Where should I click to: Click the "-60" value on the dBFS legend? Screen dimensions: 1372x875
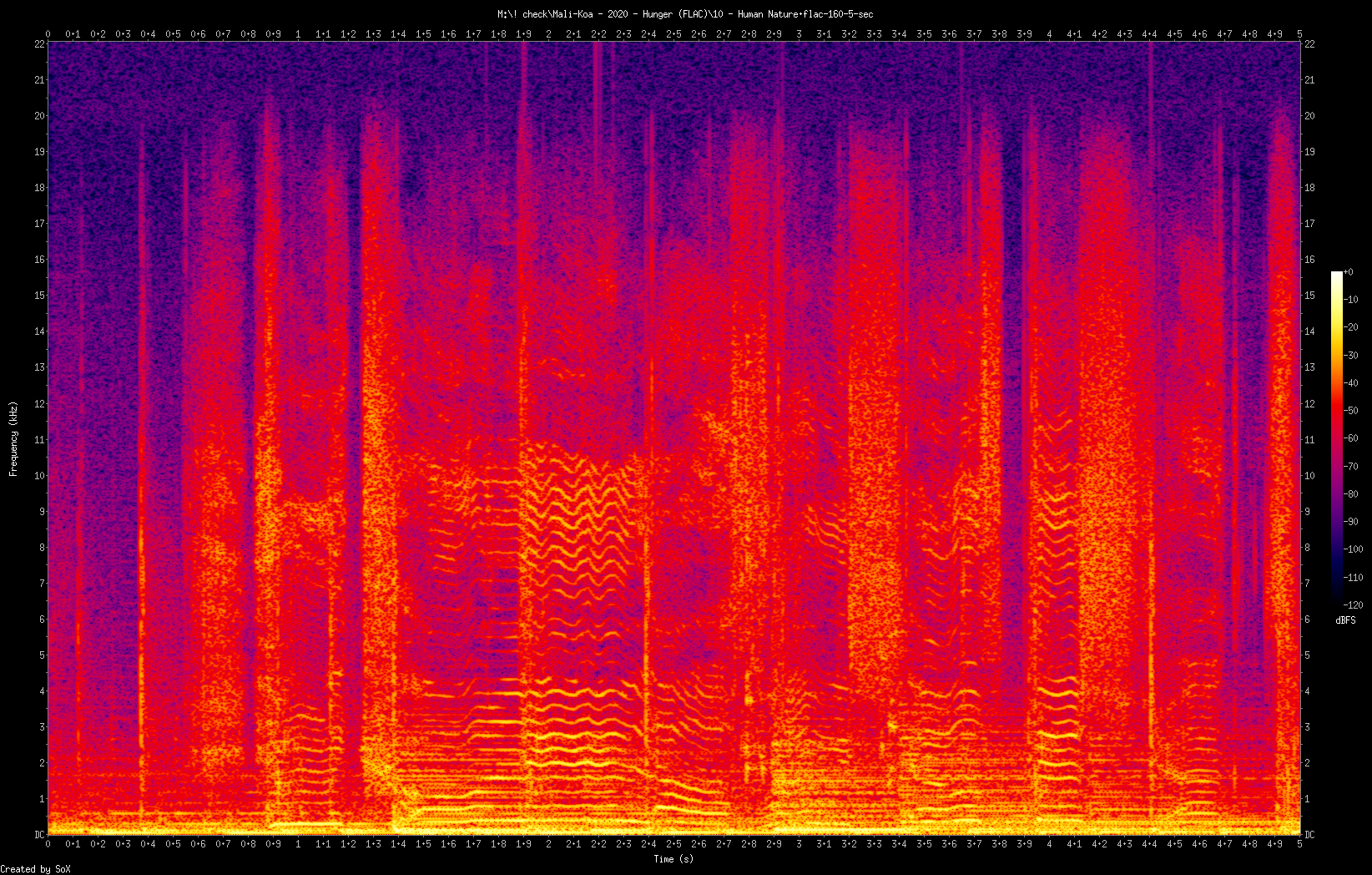tap(1351, 438)
